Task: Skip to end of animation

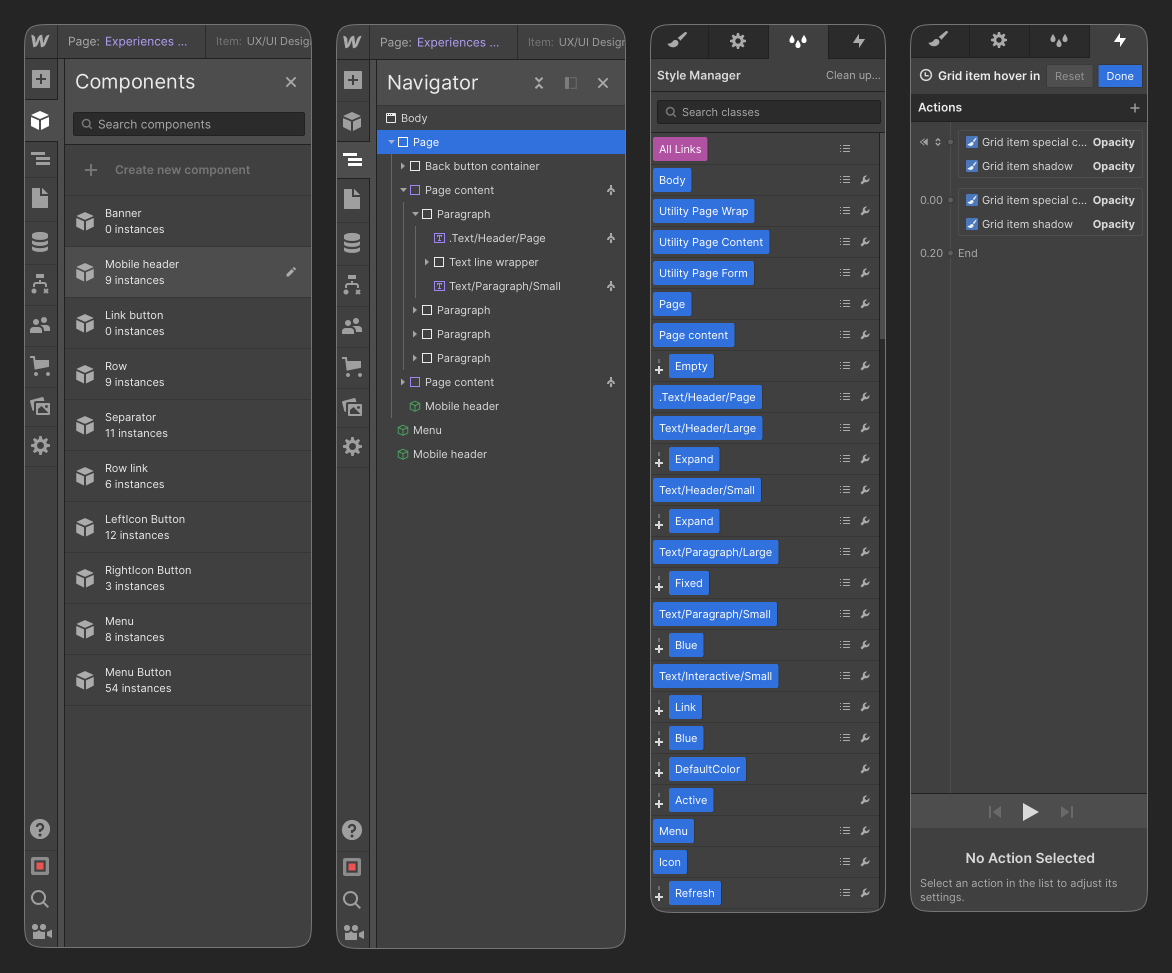Action: click(1067, 812)
